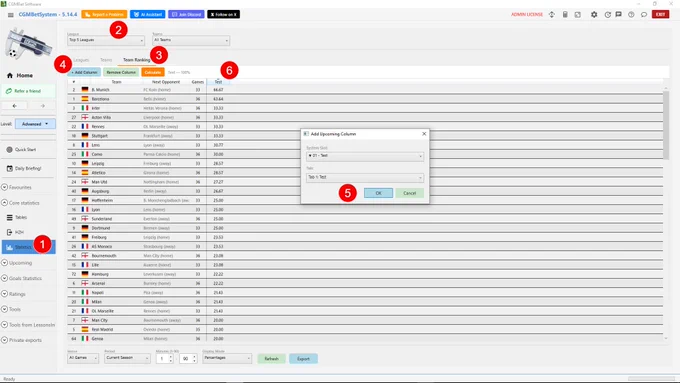Click the Report a Problem button
This screenshot has height=383, width=680.
coord(104,14)
